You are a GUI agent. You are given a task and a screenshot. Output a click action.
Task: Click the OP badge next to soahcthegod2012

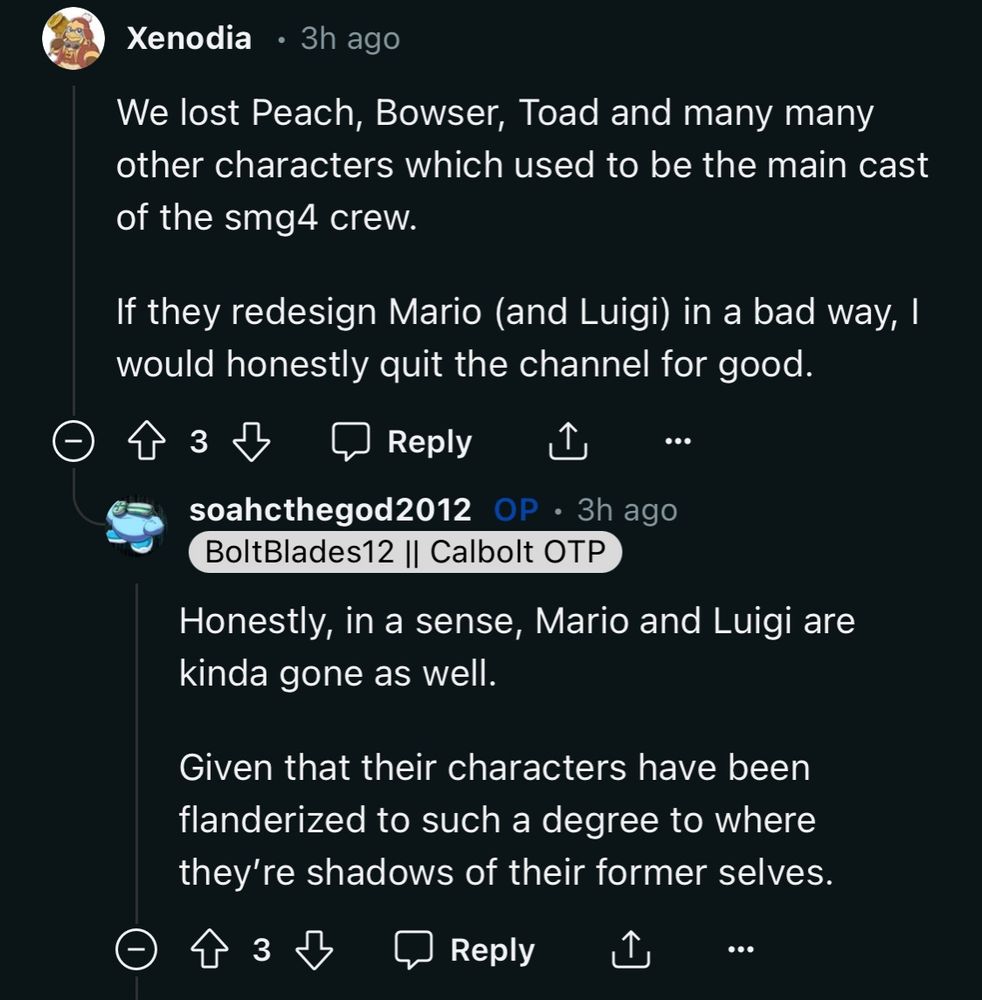(x=516, y=510)
